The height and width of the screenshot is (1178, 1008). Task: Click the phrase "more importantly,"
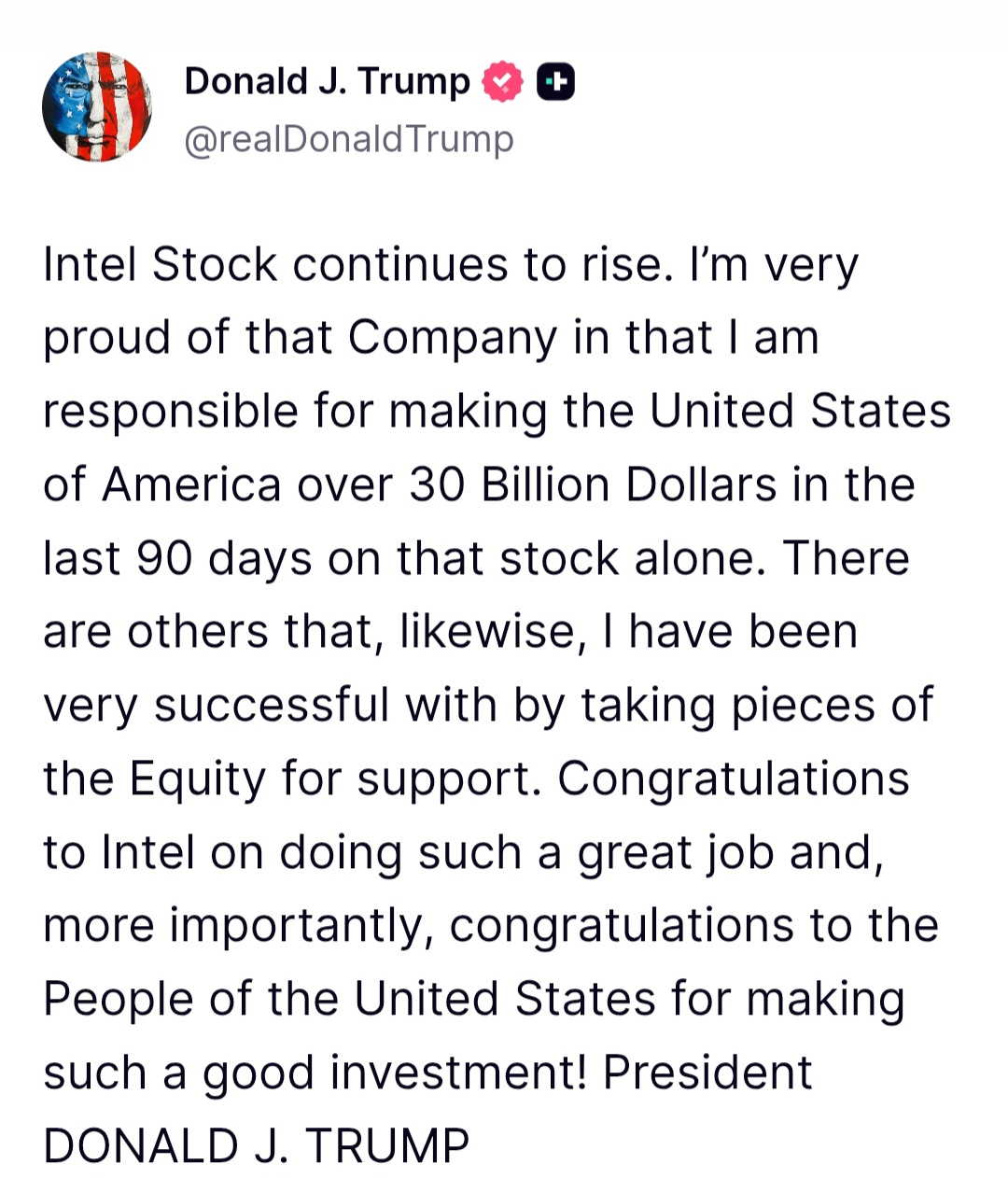pos(238,927)
